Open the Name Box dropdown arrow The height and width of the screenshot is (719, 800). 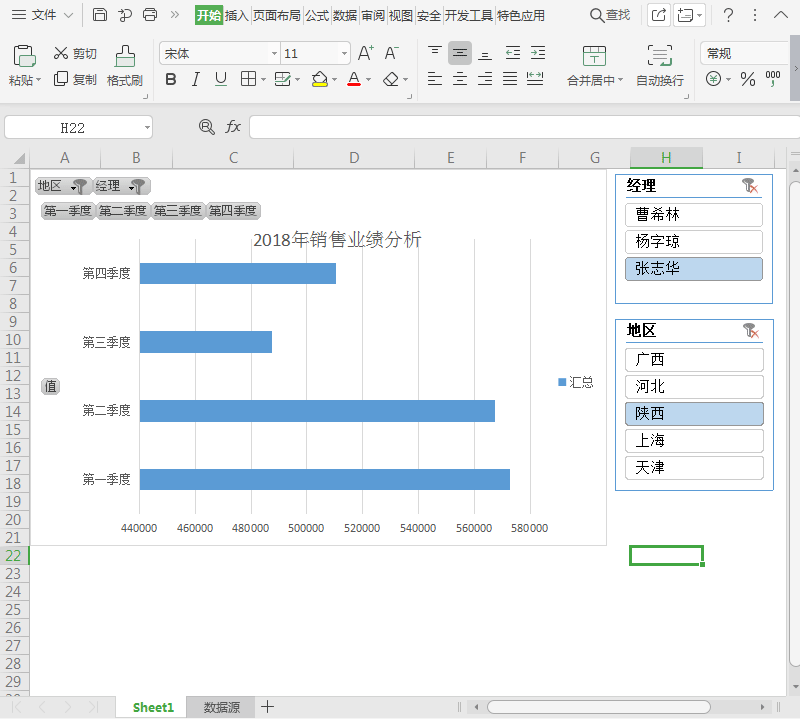point(147,127)
